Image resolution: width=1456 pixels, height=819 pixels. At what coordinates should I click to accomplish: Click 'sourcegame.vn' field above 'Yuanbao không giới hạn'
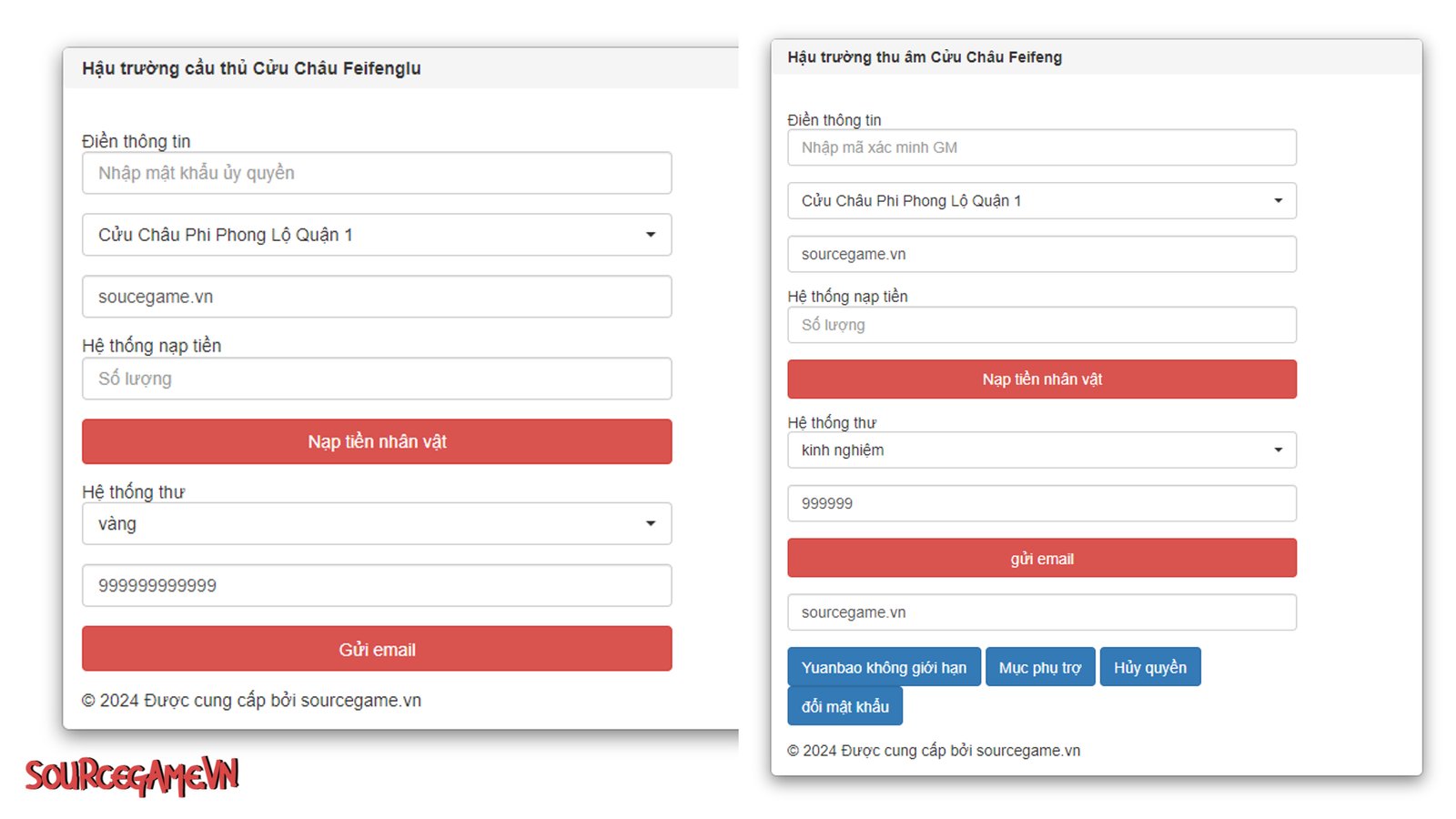coord(1041,612)
